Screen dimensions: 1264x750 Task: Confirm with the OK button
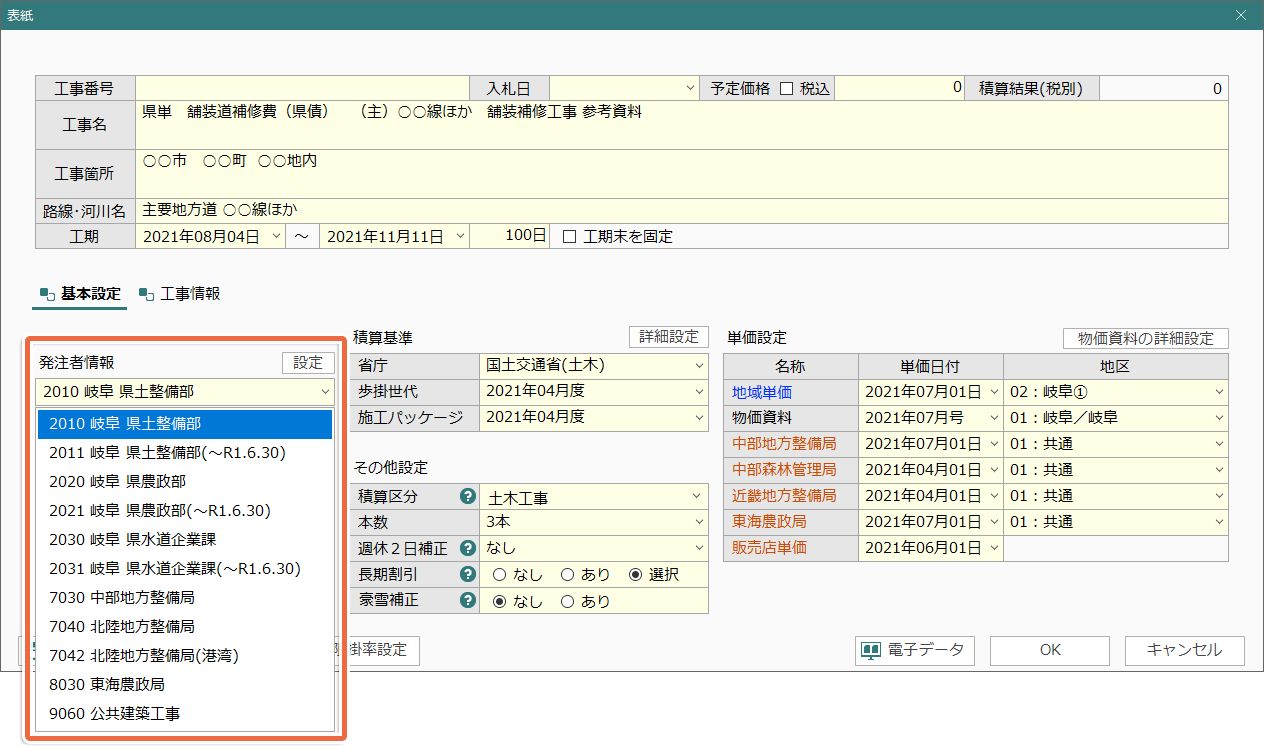pyautogui.click(x=1050, y=650)
